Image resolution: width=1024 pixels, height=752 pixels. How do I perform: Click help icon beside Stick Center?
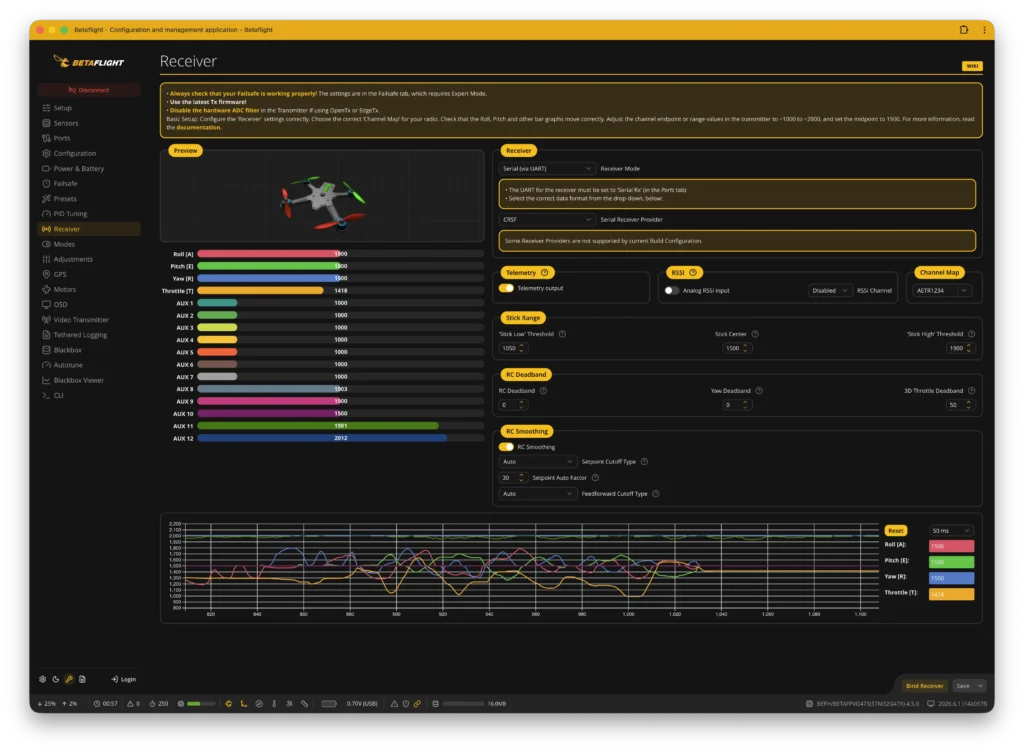click(755, 334)
